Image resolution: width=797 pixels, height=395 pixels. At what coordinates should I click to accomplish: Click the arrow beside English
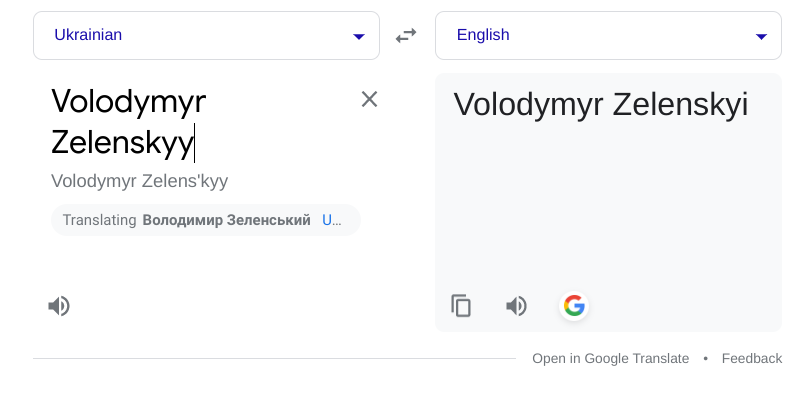click(761, 36)
